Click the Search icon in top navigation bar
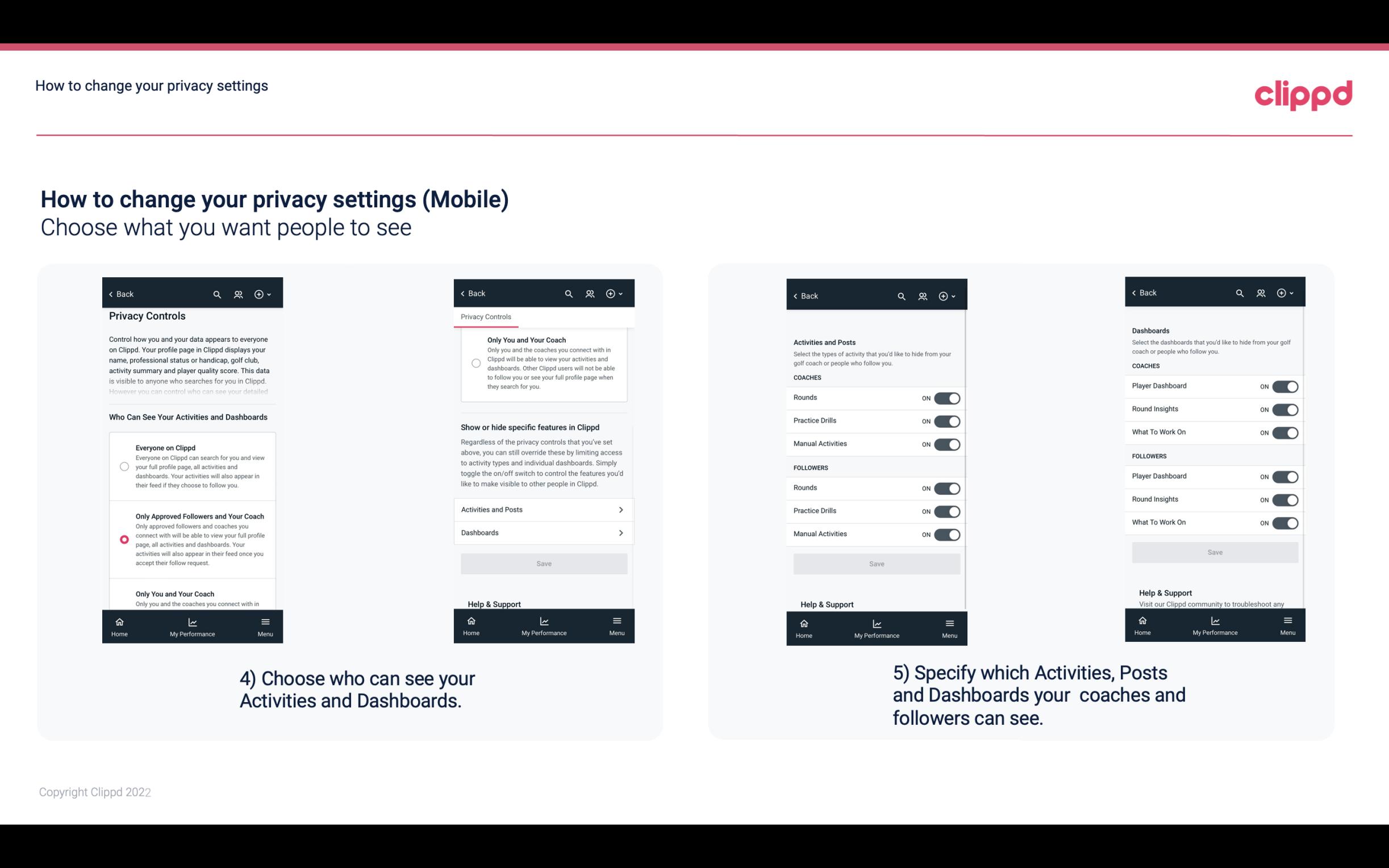This screenshot has width=1389, height=868. click(x=217, y=294)
